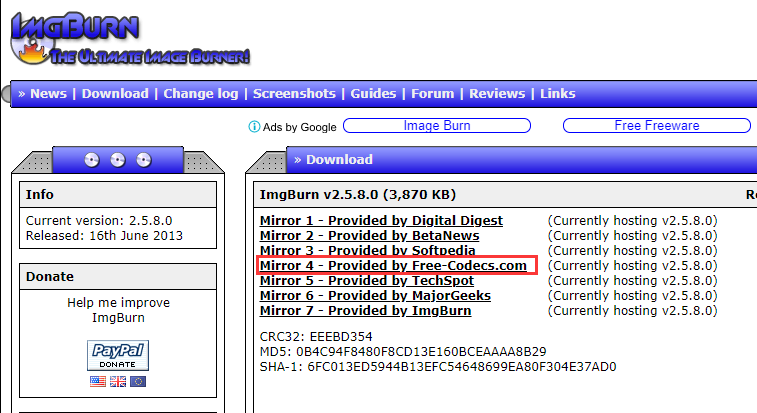The image size is (757, 413).
Task: Download from Mirror 3 Softpedia
Action: (x=367, y=251)
